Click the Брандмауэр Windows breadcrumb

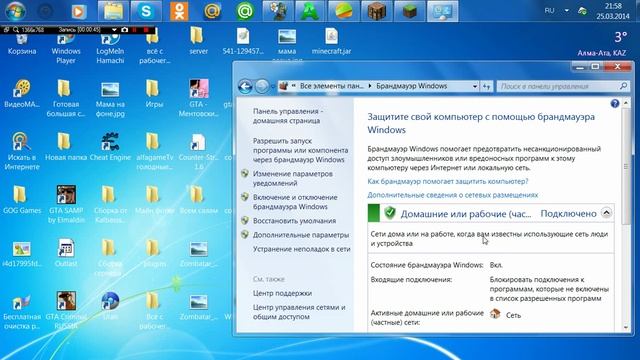pos(411,86)
